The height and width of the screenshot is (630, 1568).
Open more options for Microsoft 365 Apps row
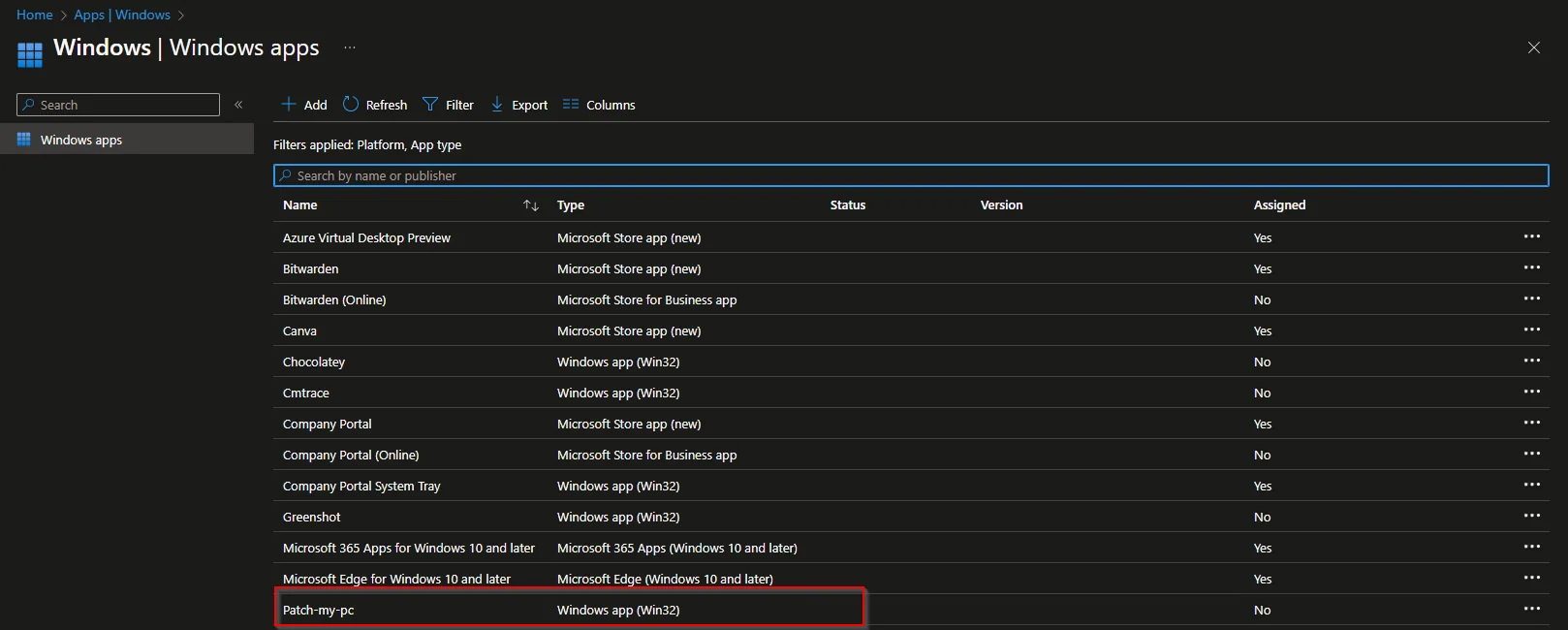pos(1531,547)
